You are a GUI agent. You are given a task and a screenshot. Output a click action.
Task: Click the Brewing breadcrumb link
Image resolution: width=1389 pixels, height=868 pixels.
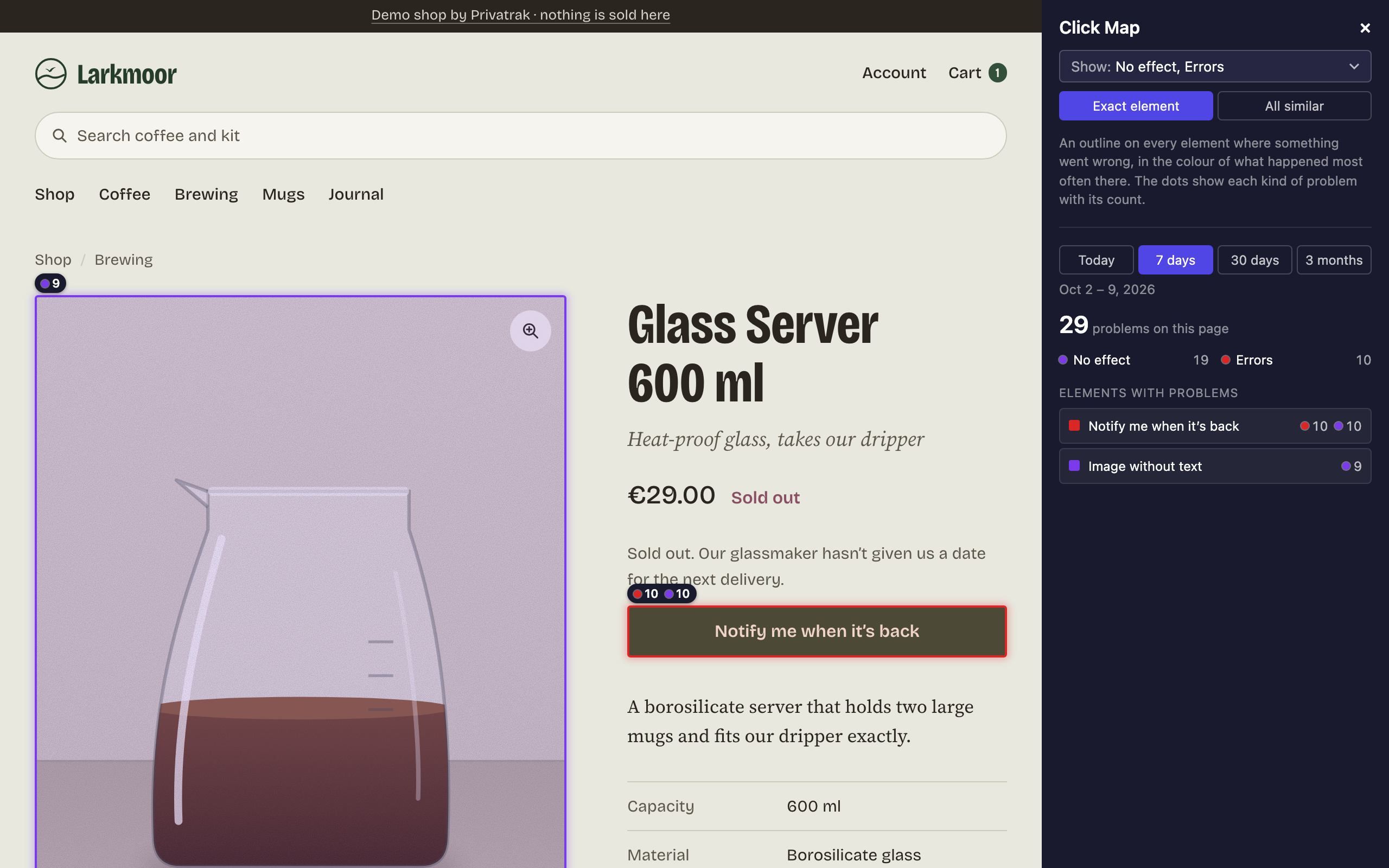coord(123,259)
